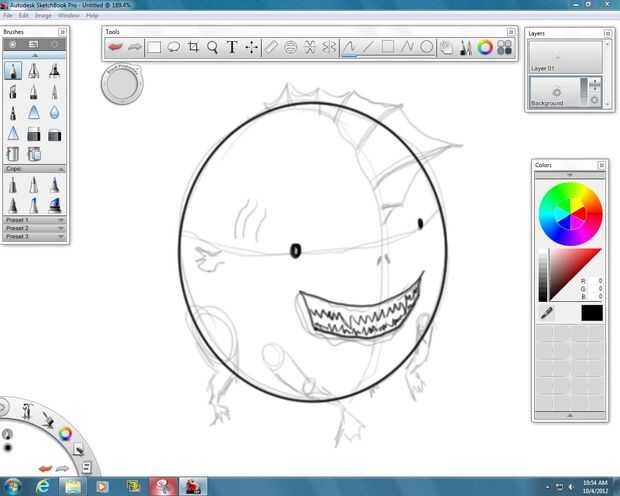Open the Edit menu
This screenshot has height=496, width=620.
[23, 15]
